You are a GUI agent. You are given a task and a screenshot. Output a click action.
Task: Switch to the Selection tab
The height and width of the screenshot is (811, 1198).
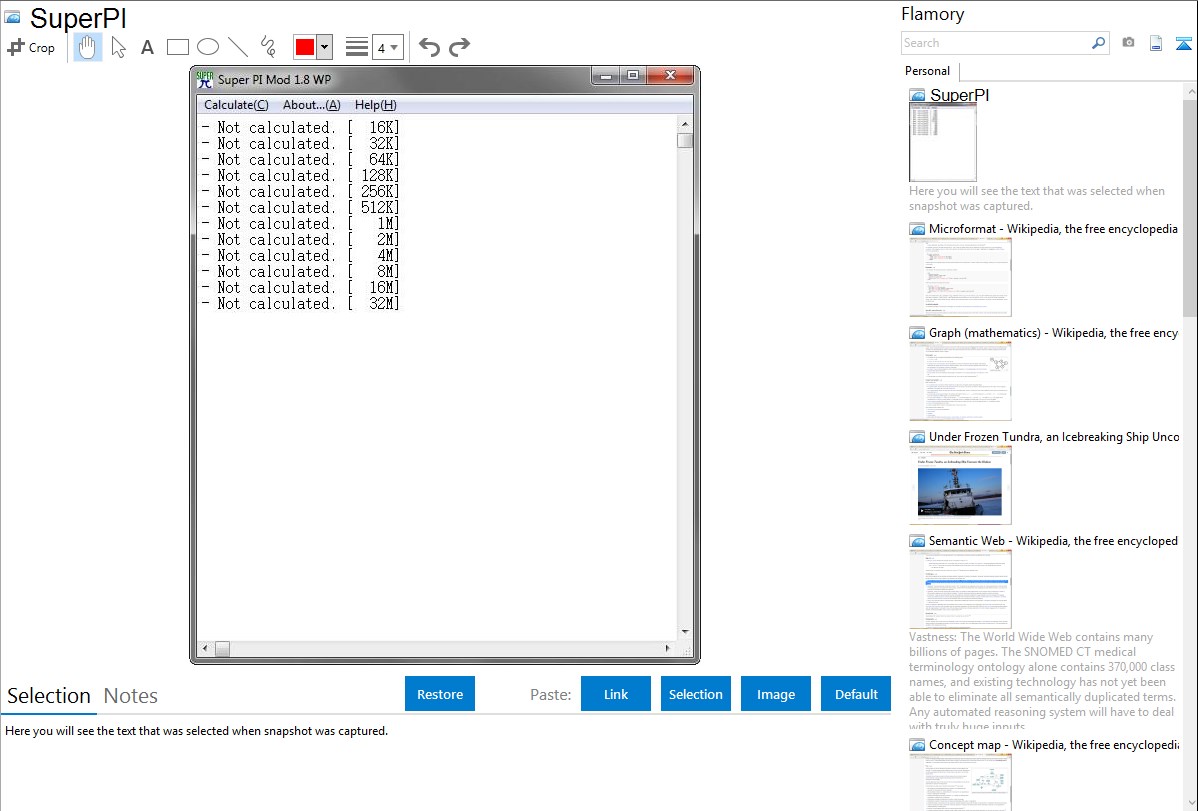click(48, 696)
